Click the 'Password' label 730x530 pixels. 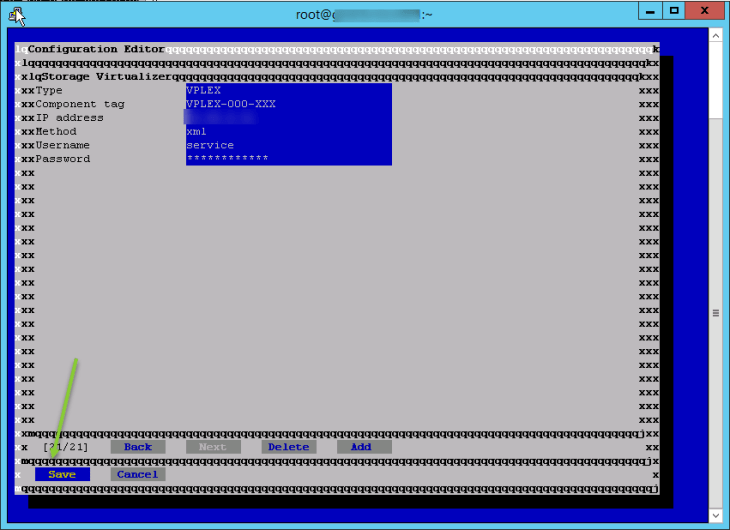[63, 159]
